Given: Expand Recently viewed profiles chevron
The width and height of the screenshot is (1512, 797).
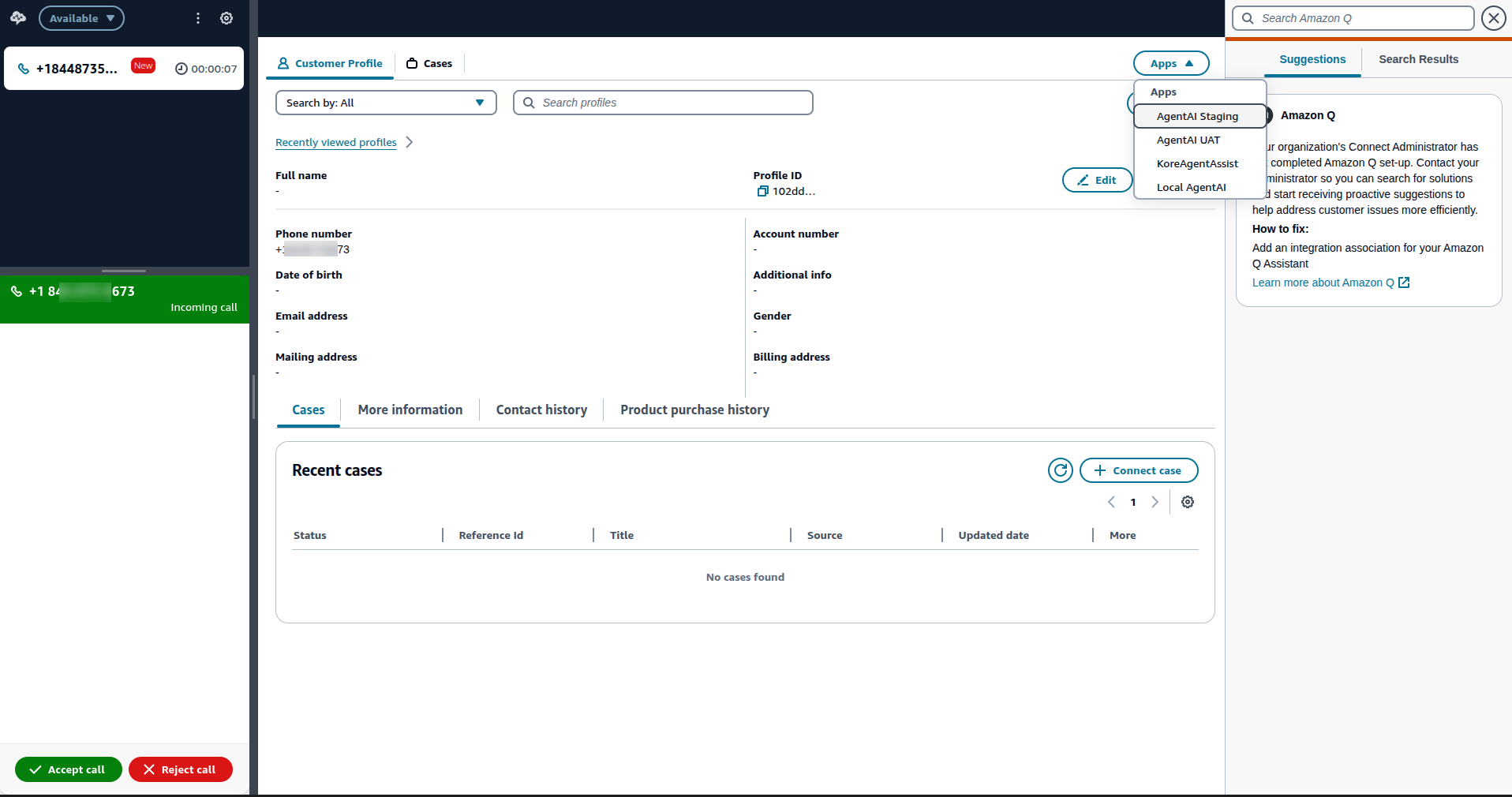Looking at the screenshot, I should click(x=409, y=142).
